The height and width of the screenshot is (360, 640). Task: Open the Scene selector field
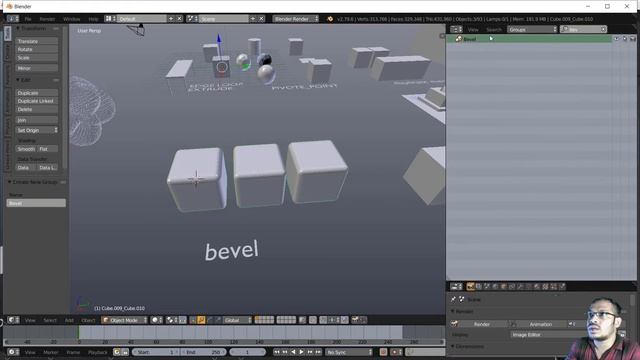tap(224, 19)
